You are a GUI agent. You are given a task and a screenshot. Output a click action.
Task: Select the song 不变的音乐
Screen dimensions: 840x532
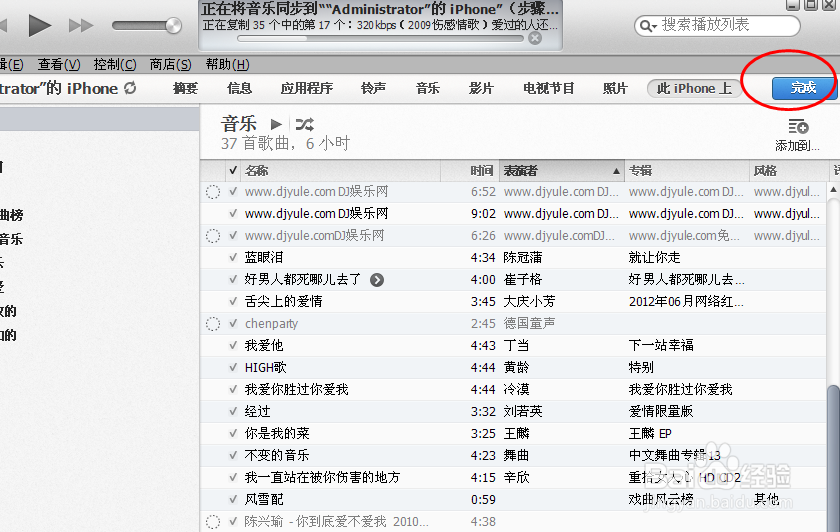pos(277,455)
